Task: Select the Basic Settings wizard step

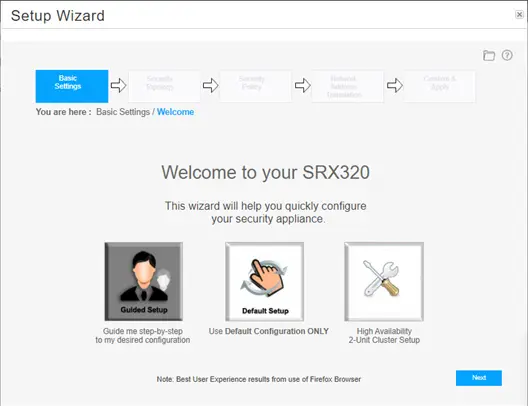Action: point(72,86)
